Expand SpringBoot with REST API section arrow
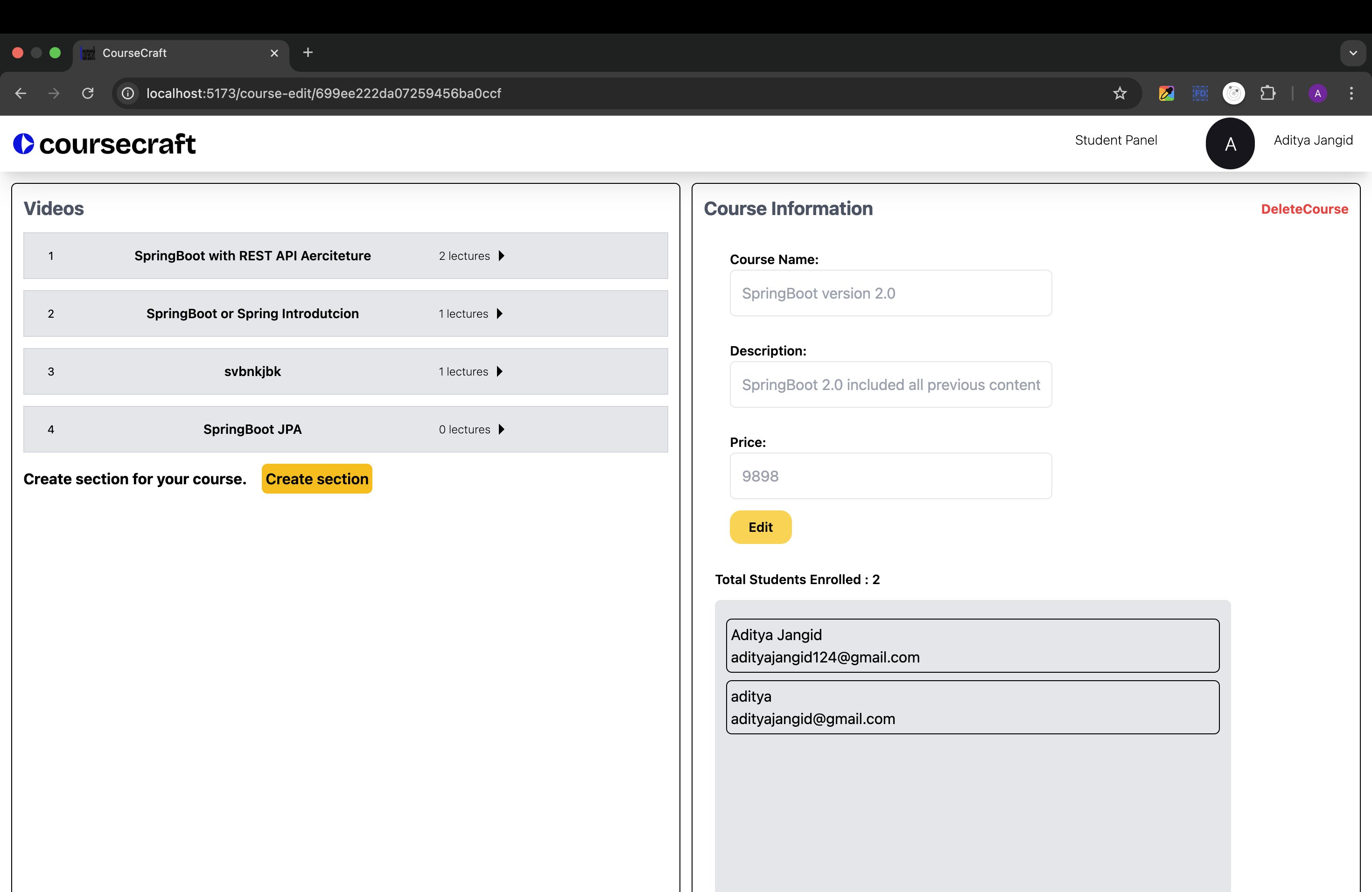 502,256
